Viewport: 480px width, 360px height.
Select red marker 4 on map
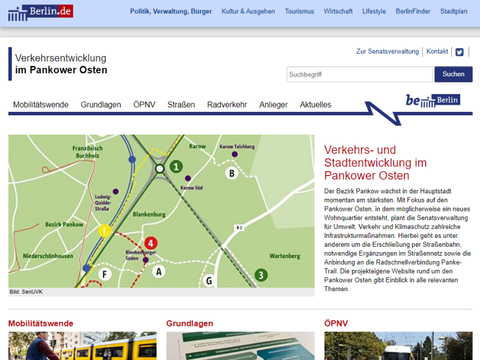(151, 243)
